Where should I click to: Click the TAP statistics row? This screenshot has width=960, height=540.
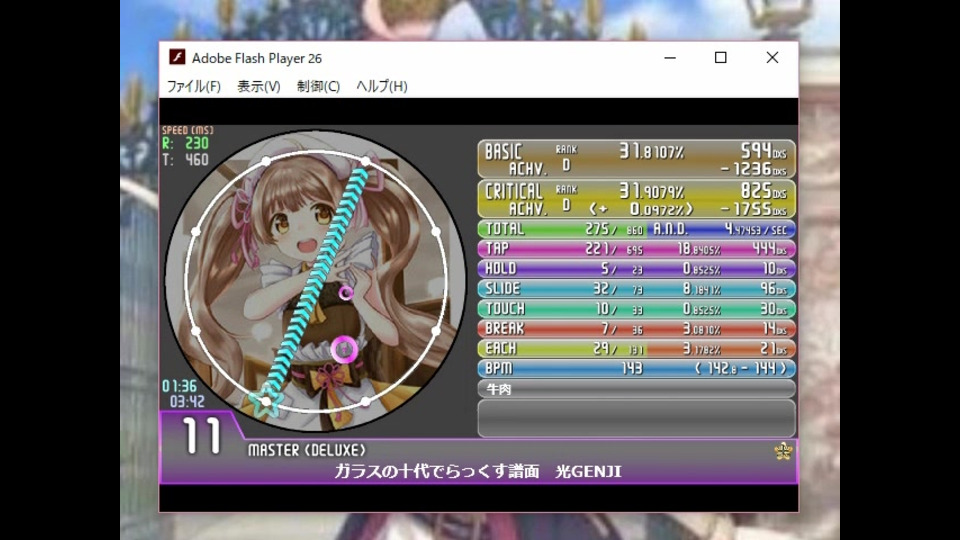pos(636,249)
